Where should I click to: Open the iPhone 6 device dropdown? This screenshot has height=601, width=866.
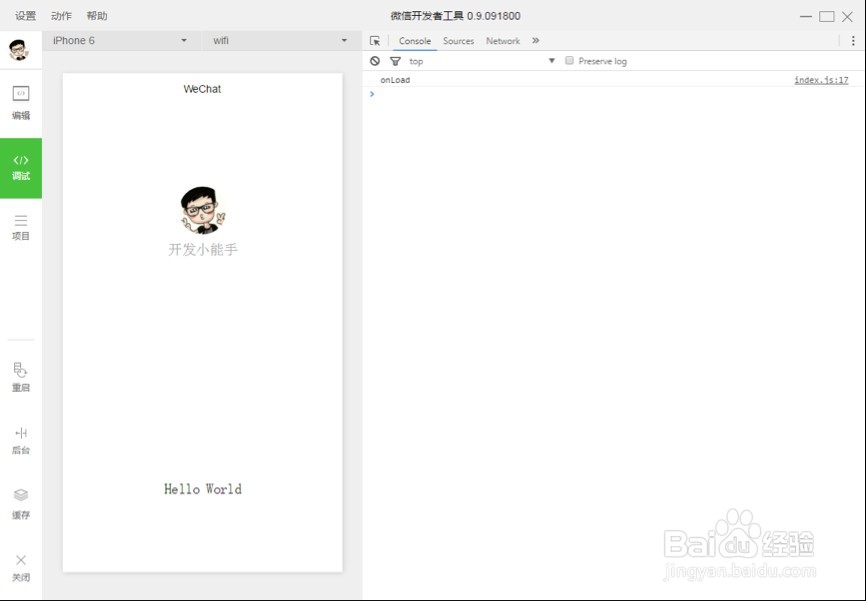tap(120, 40)
